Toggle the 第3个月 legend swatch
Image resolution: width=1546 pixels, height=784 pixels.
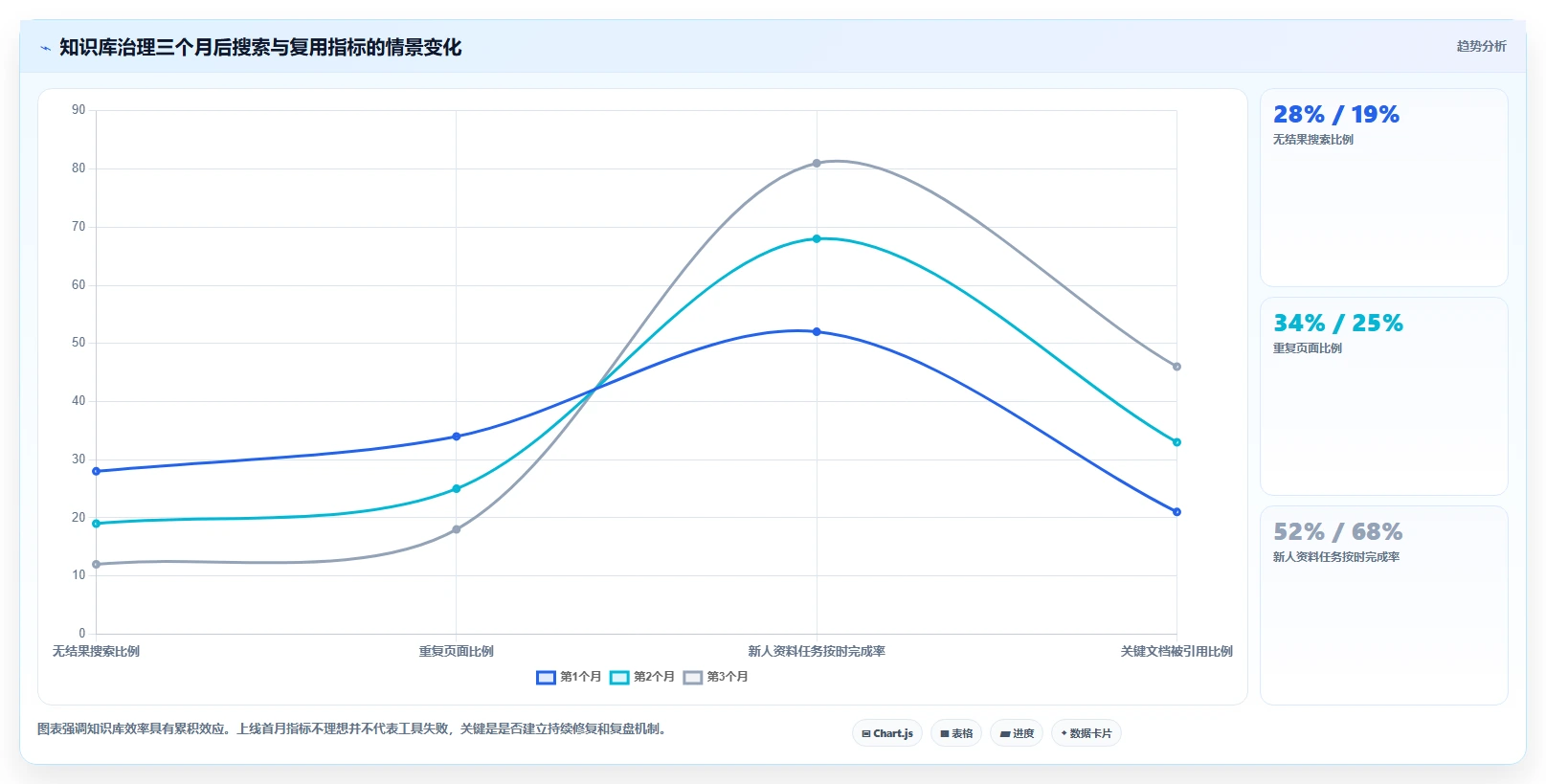[693, 678]
